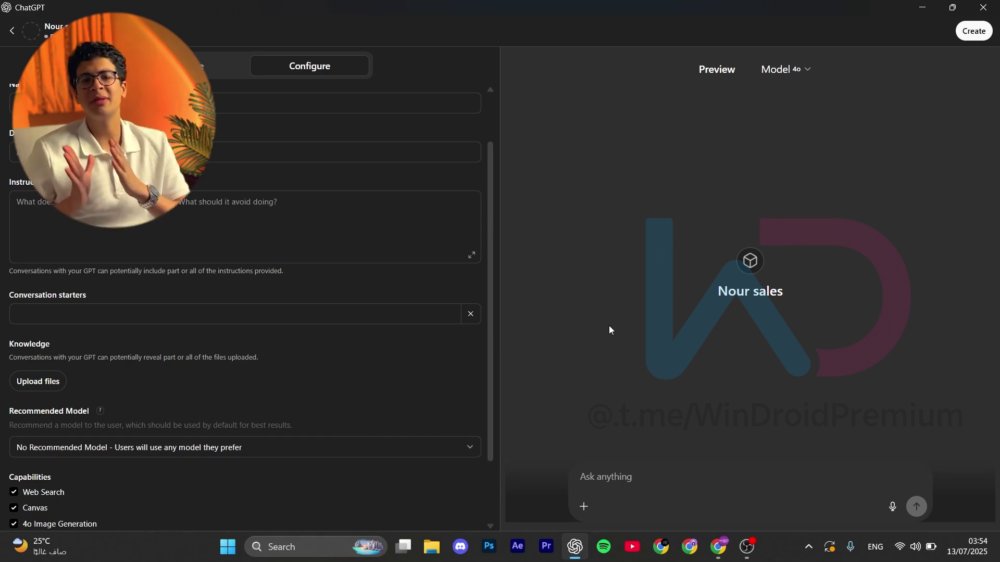Click Nour sales cube icon in preview
Viewport: 1000px width, 562px height.
(x=750, y=260)
